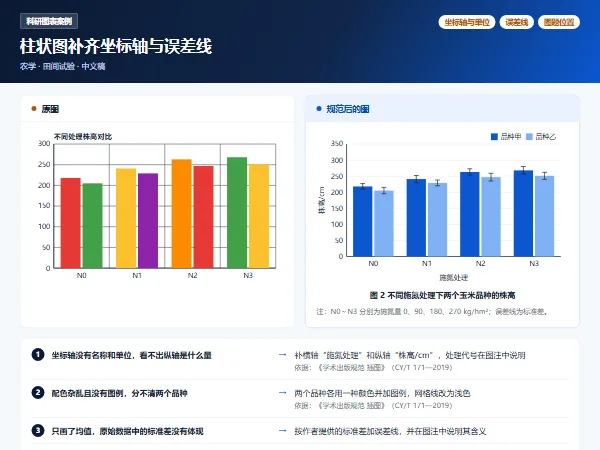600x450 pixels.
Task: Click the 科研图表案例 badge
Action: 49,21
